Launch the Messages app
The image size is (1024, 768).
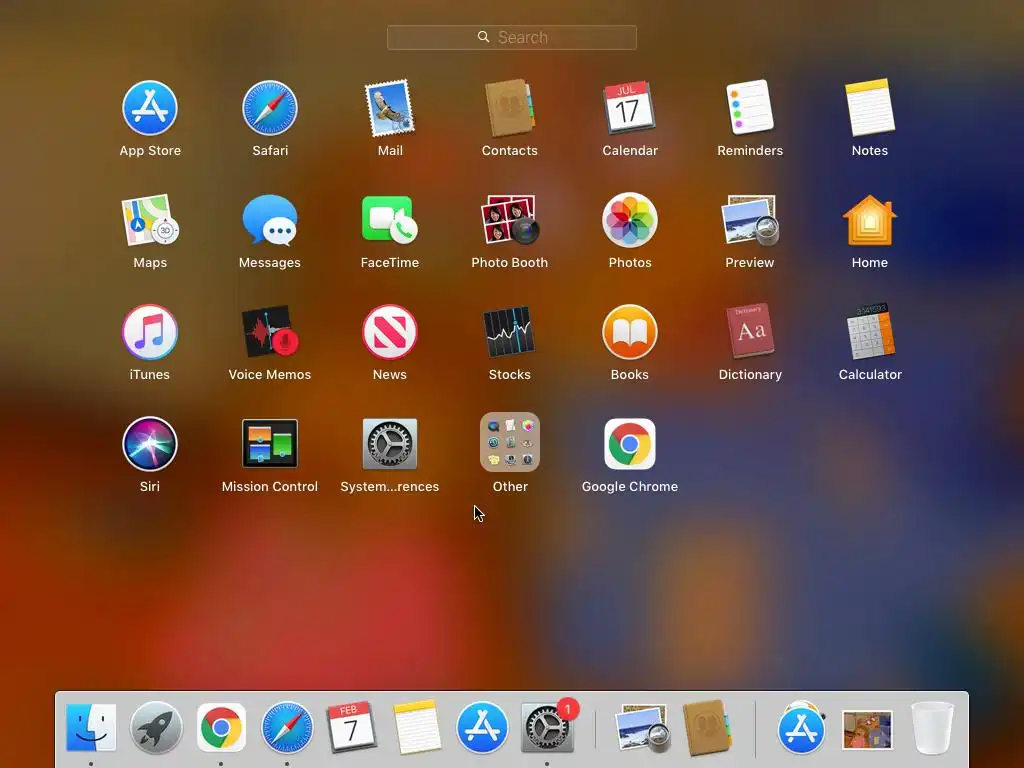270,220
